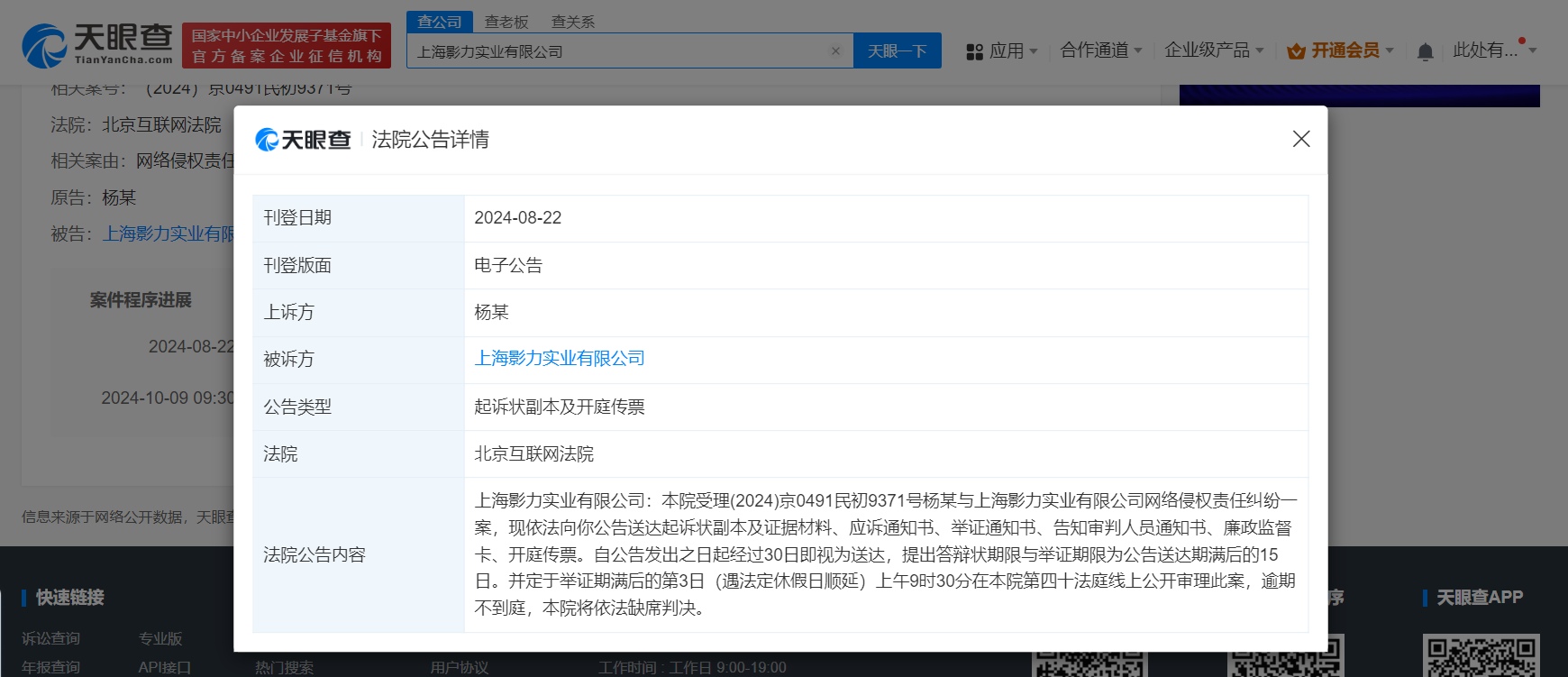Image resolution: width=1568 pixels, height=677 pixels.
Task: Clear the search box with the X icon
Action: [x=835, y=51]
